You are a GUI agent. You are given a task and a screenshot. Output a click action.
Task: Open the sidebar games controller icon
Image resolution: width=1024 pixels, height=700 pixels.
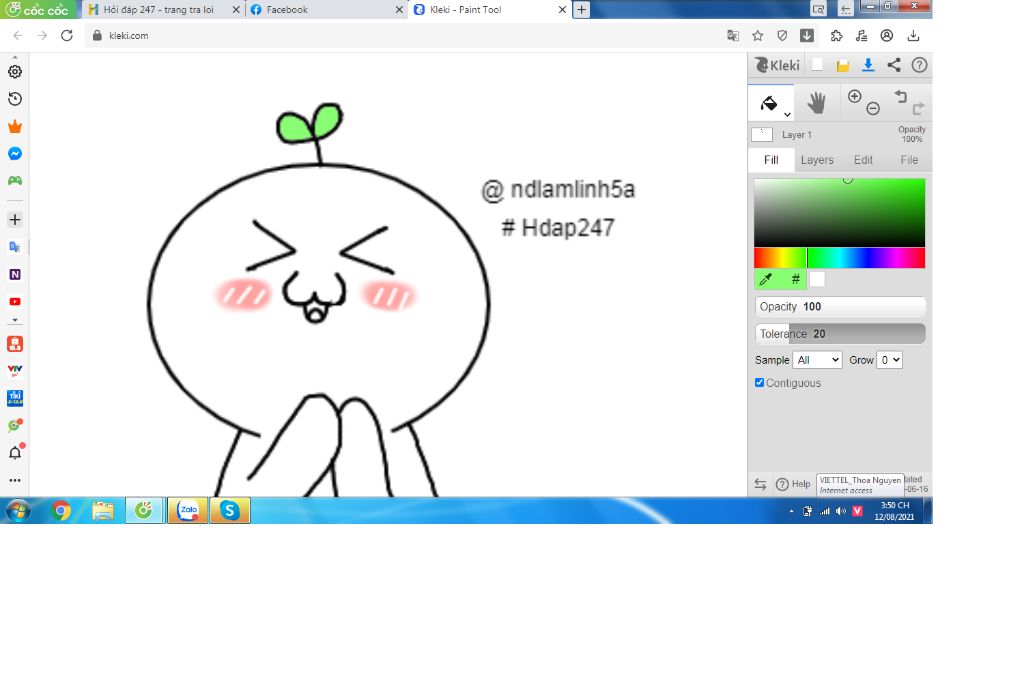point(15,180)
